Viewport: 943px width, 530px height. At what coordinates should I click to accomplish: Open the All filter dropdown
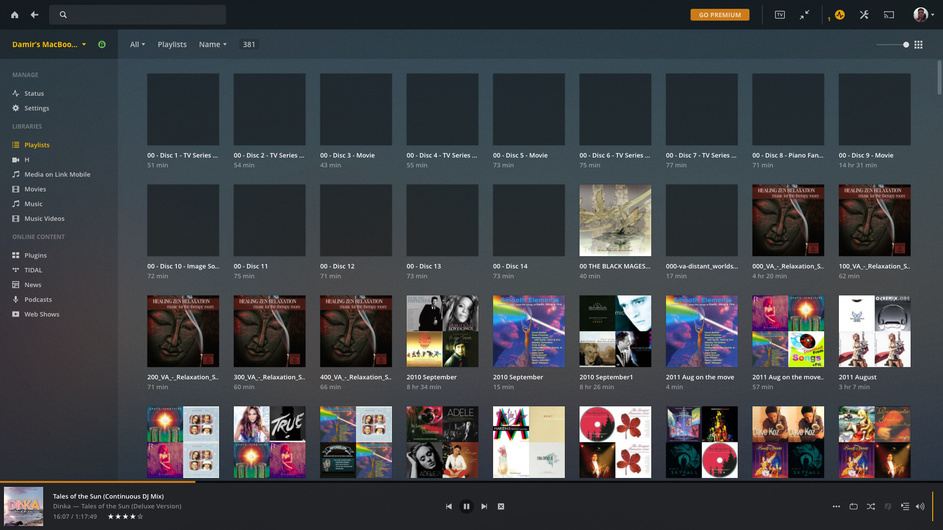(138, 45)
